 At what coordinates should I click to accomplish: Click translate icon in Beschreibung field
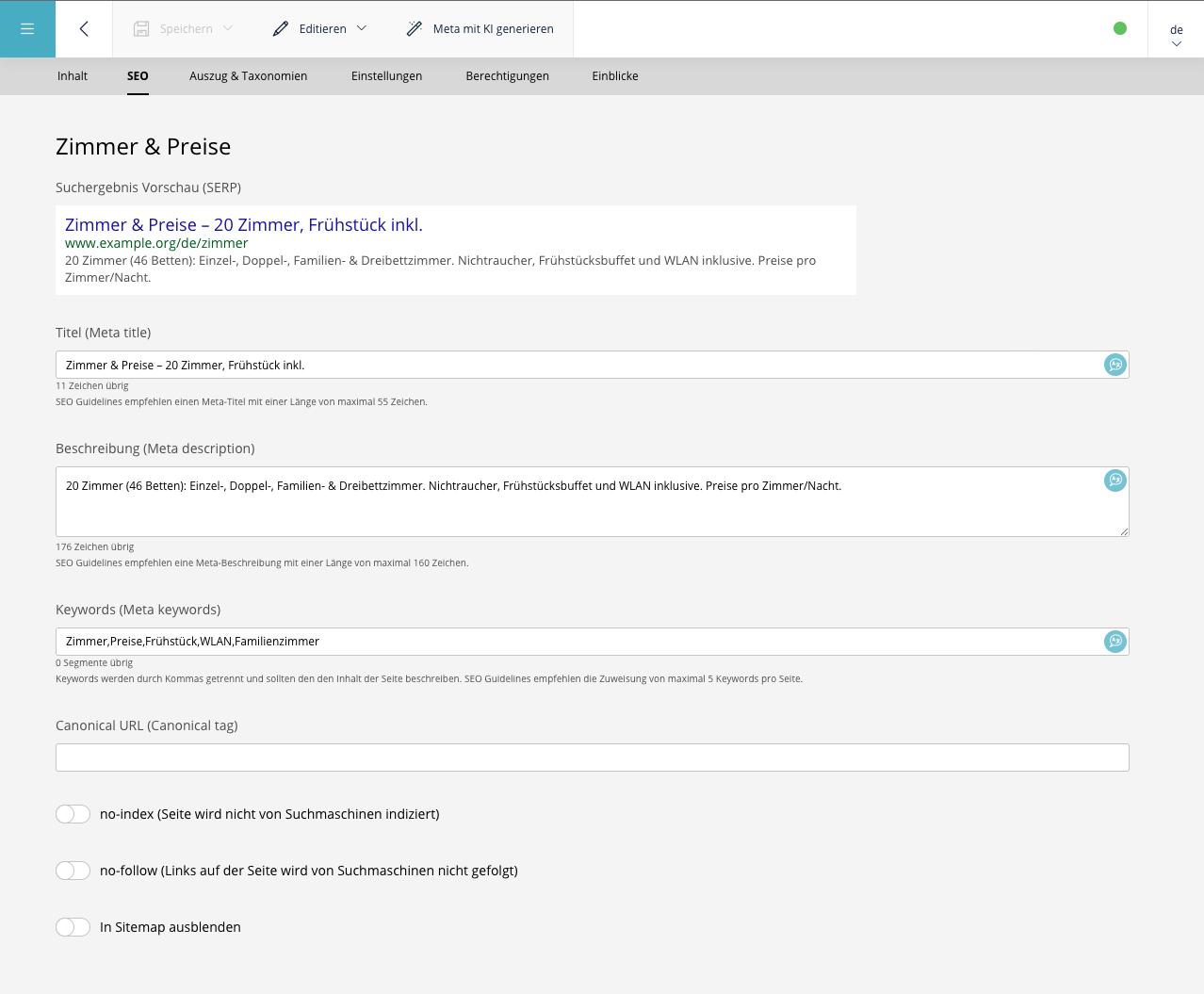[x=1115, y=481]
